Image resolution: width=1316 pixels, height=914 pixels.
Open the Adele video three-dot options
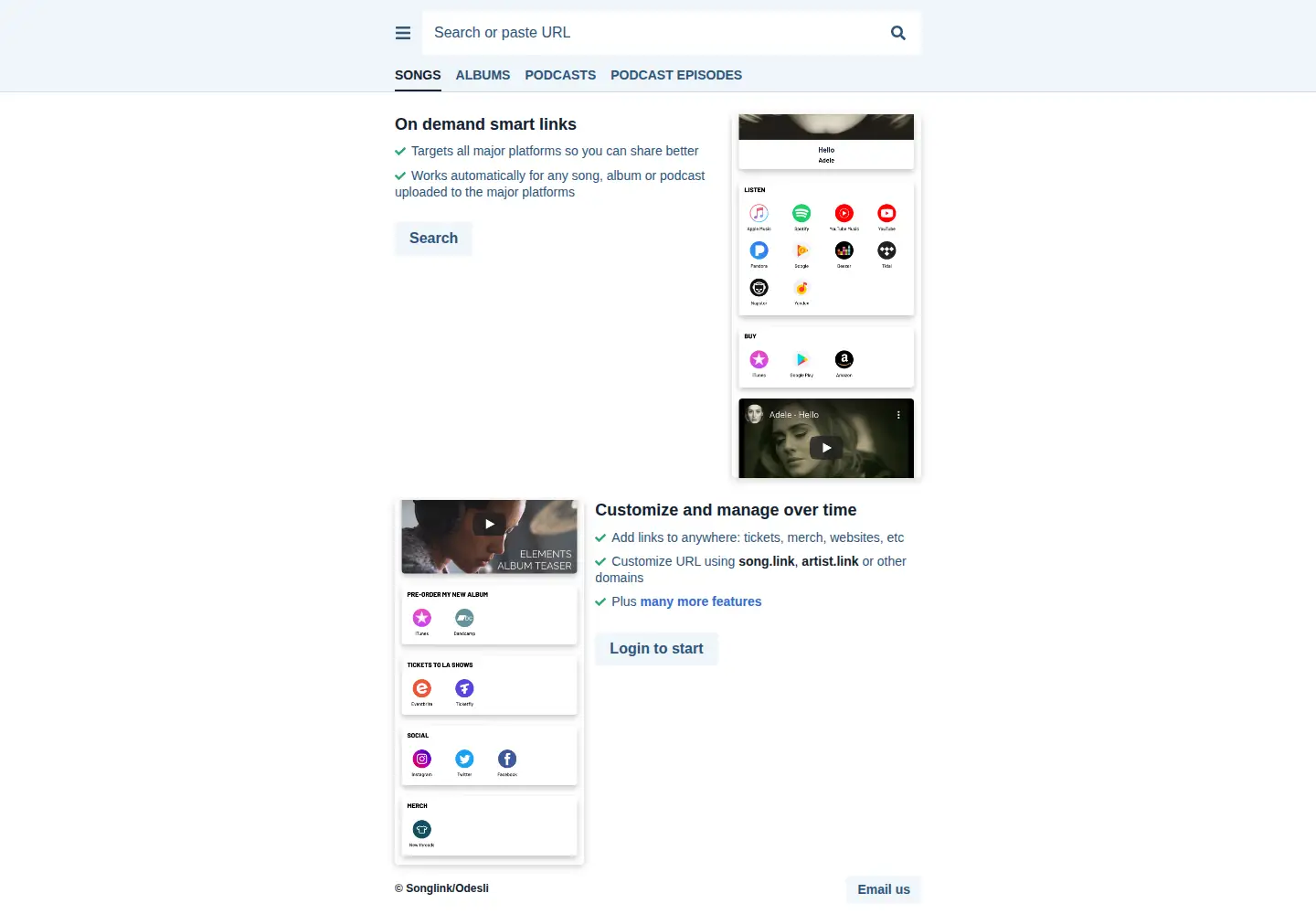pyautogui.click(x=898, y=415)
